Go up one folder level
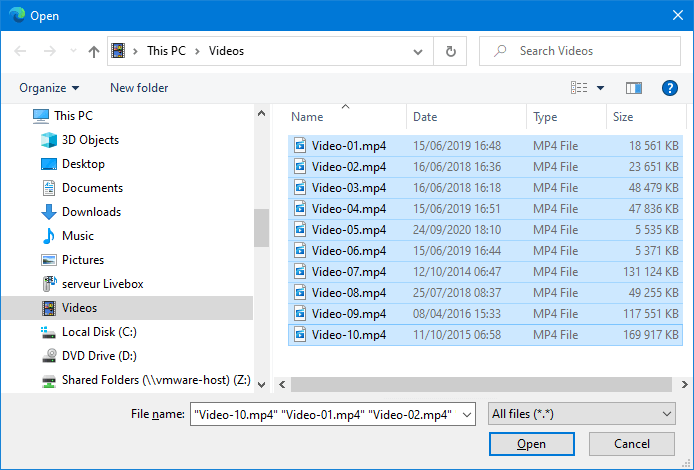 94,51
